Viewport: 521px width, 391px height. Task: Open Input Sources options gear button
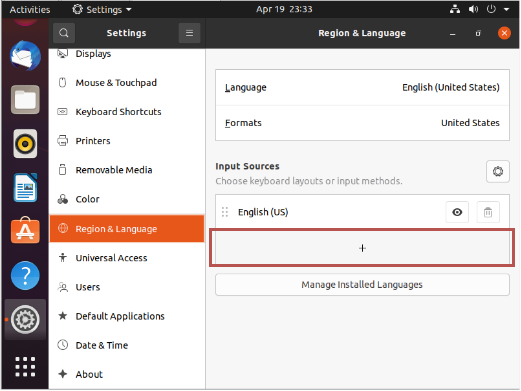coord(498,171)
